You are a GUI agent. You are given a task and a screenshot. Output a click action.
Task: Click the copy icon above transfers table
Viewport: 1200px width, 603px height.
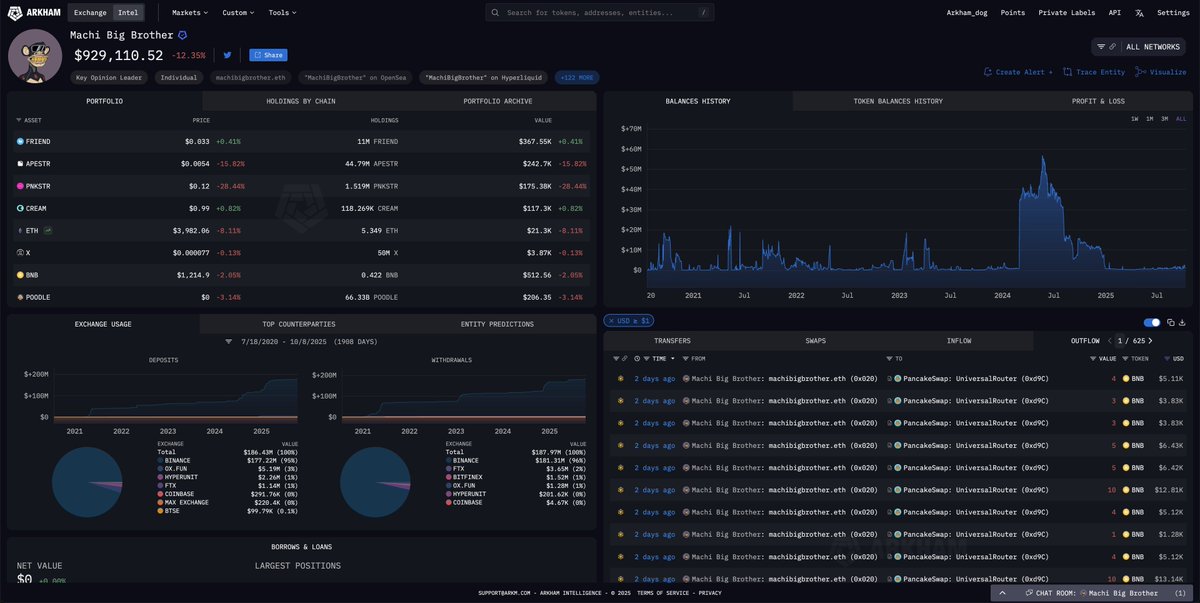tap(1170, 322)
